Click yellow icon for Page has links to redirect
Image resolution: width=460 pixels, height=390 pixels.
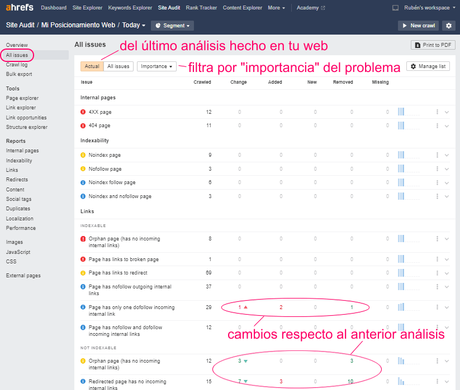click(x=83, y=273)
